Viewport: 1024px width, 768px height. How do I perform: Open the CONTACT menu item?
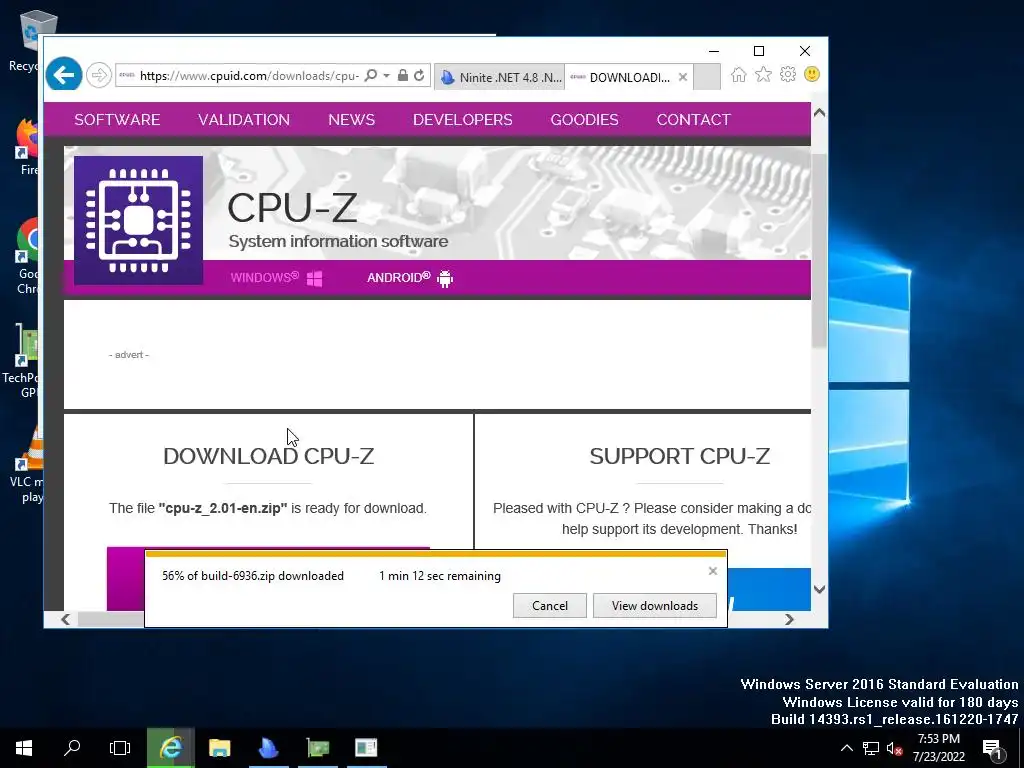click(694, 120)
